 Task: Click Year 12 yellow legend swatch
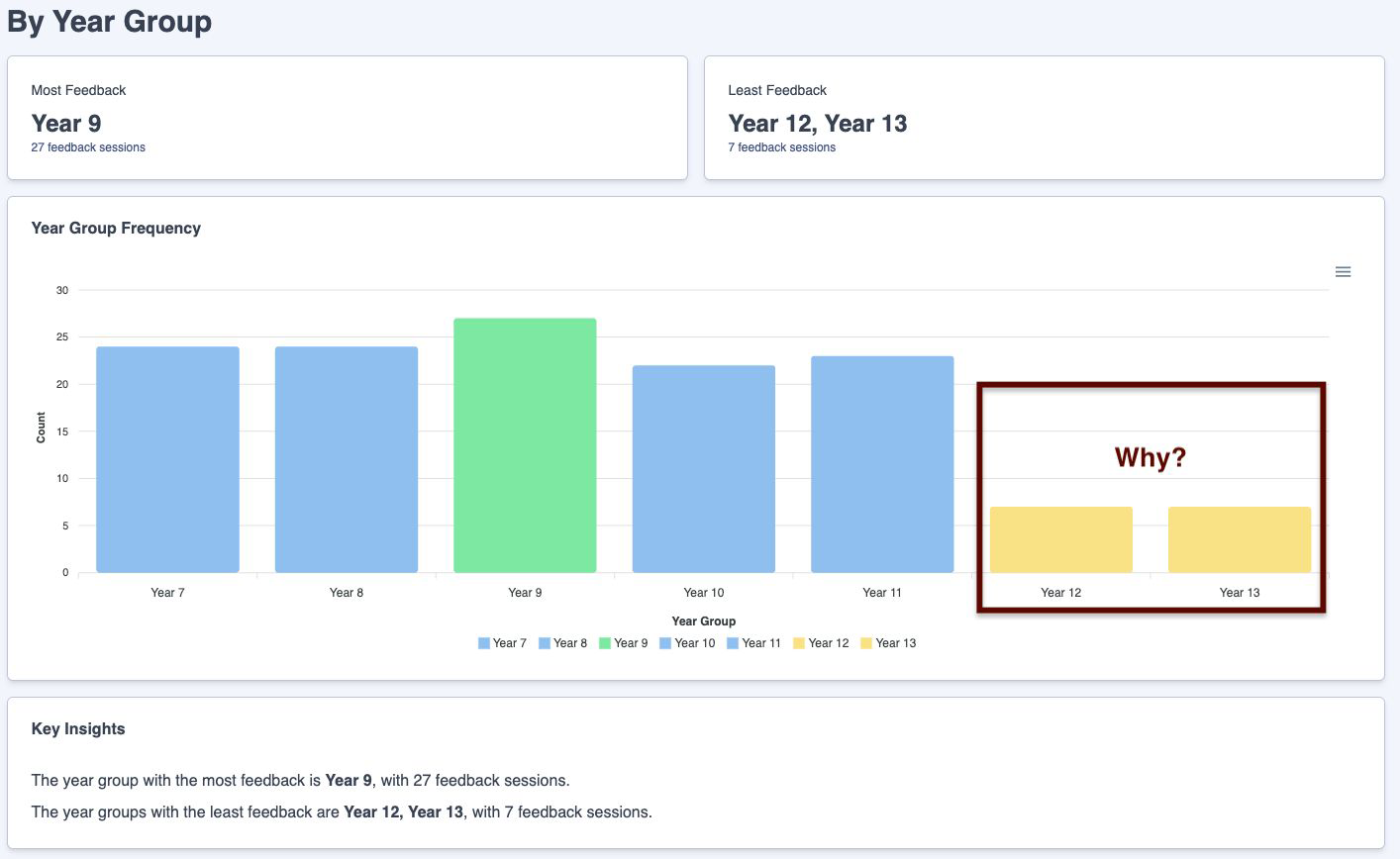[798, 643]
